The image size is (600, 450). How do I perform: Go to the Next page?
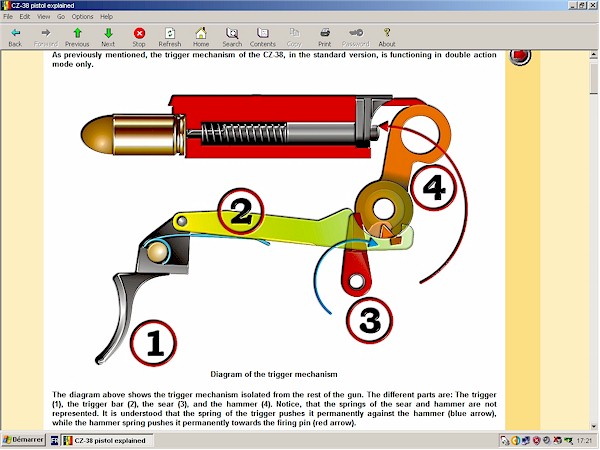[108, 37]
